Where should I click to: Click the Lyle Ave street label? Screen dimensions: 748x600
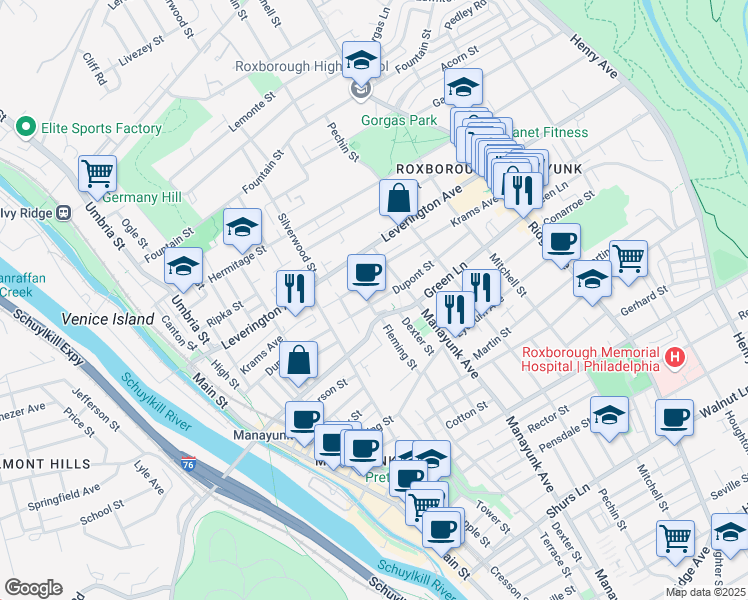click(149, 477)
